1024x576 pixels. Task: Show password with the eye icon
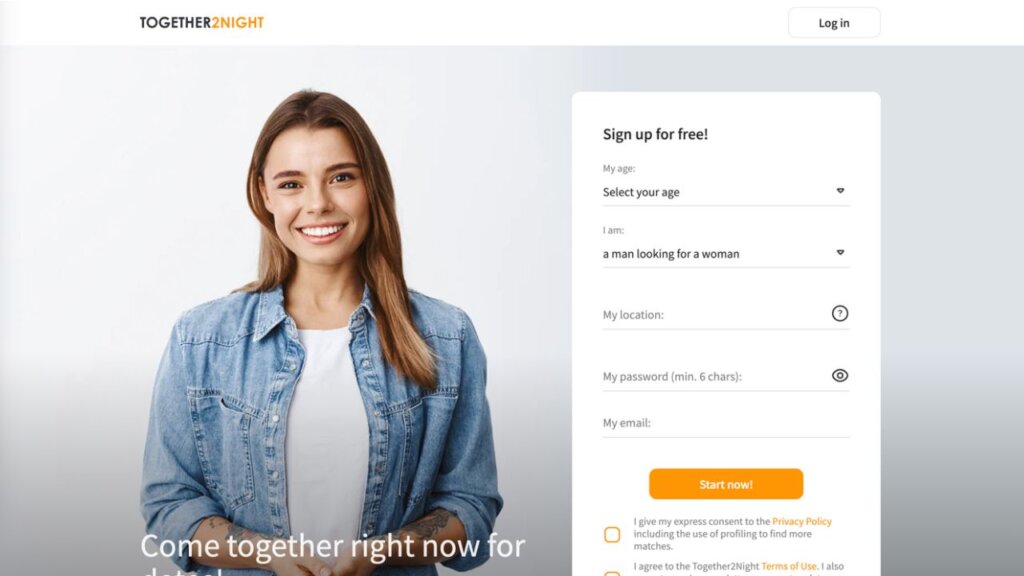[x=840, y=376]
